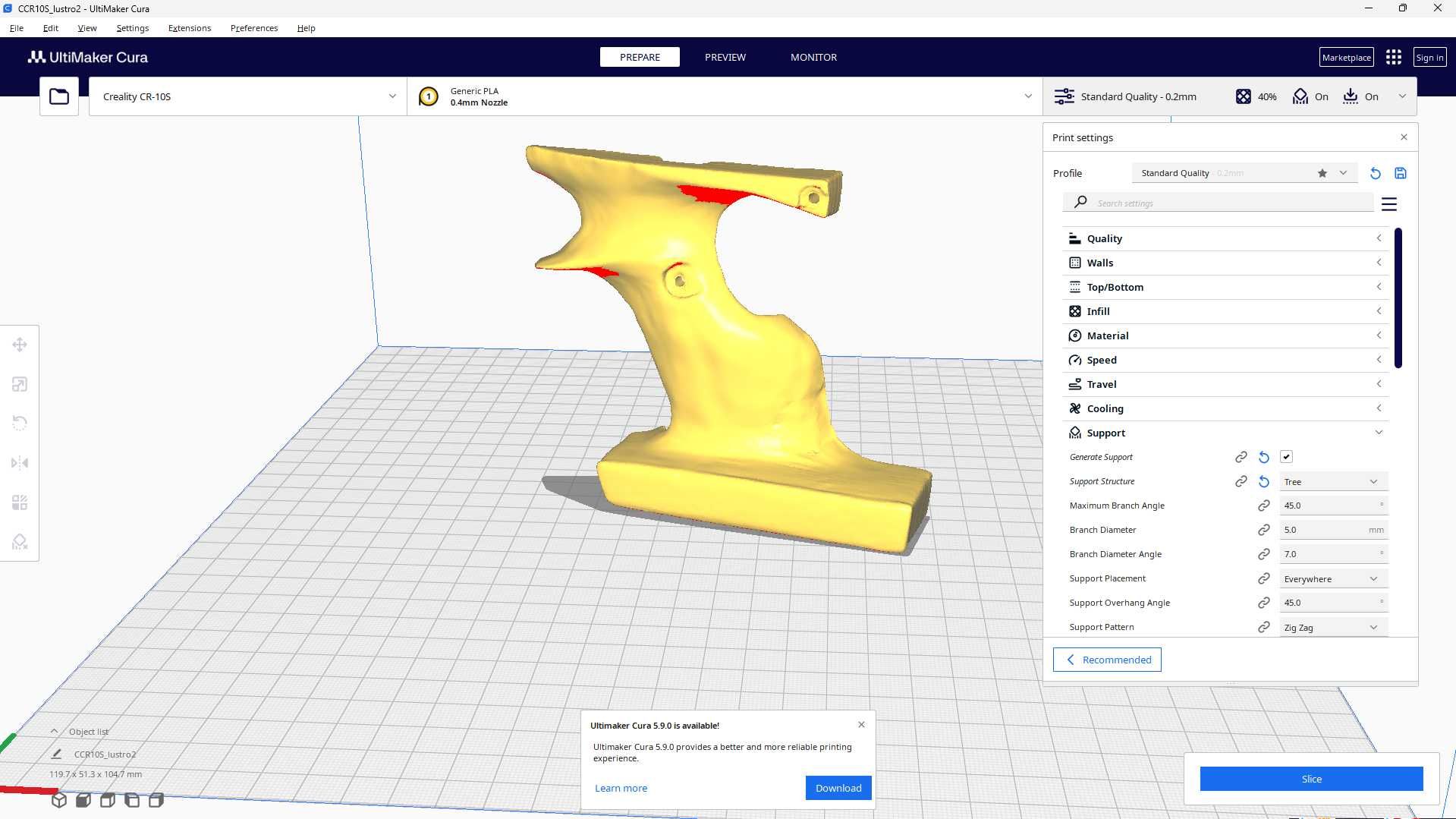Switch to Recommended print settings
Image resolution: width=1456 pixels, height=819 pixels.
click(1107, 660)
